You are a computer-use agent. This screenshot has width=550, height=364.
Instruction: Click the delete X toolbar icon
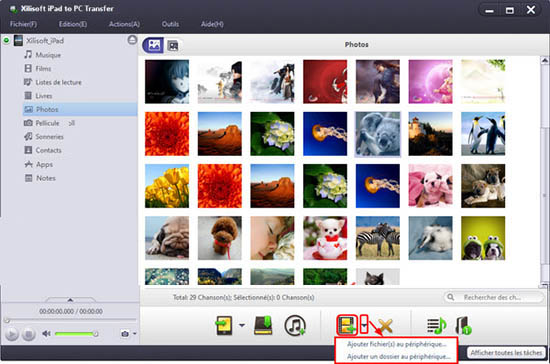click(385, 325)
